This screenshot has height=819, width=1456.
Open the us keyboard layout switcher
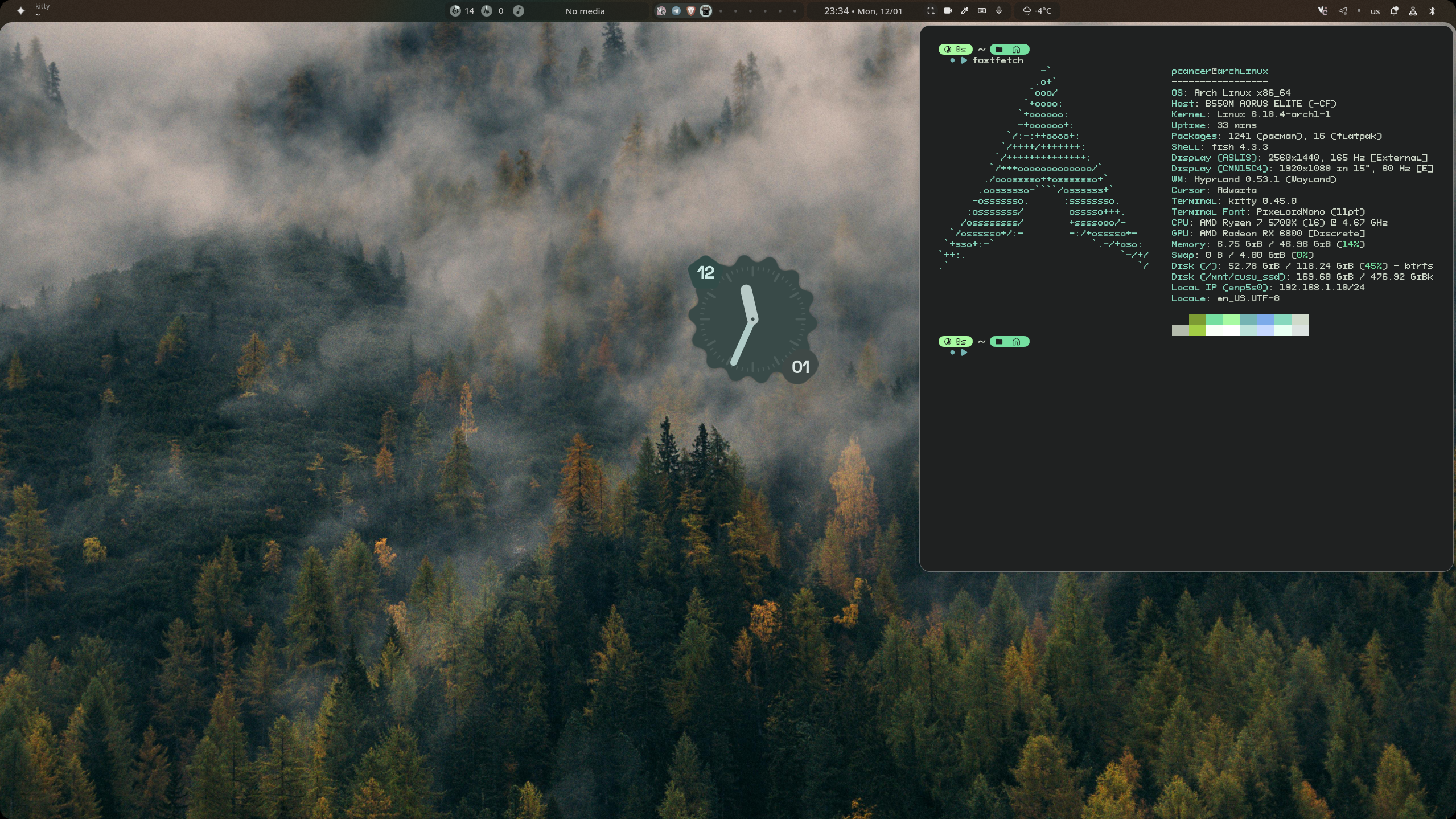coord(1375,11)
